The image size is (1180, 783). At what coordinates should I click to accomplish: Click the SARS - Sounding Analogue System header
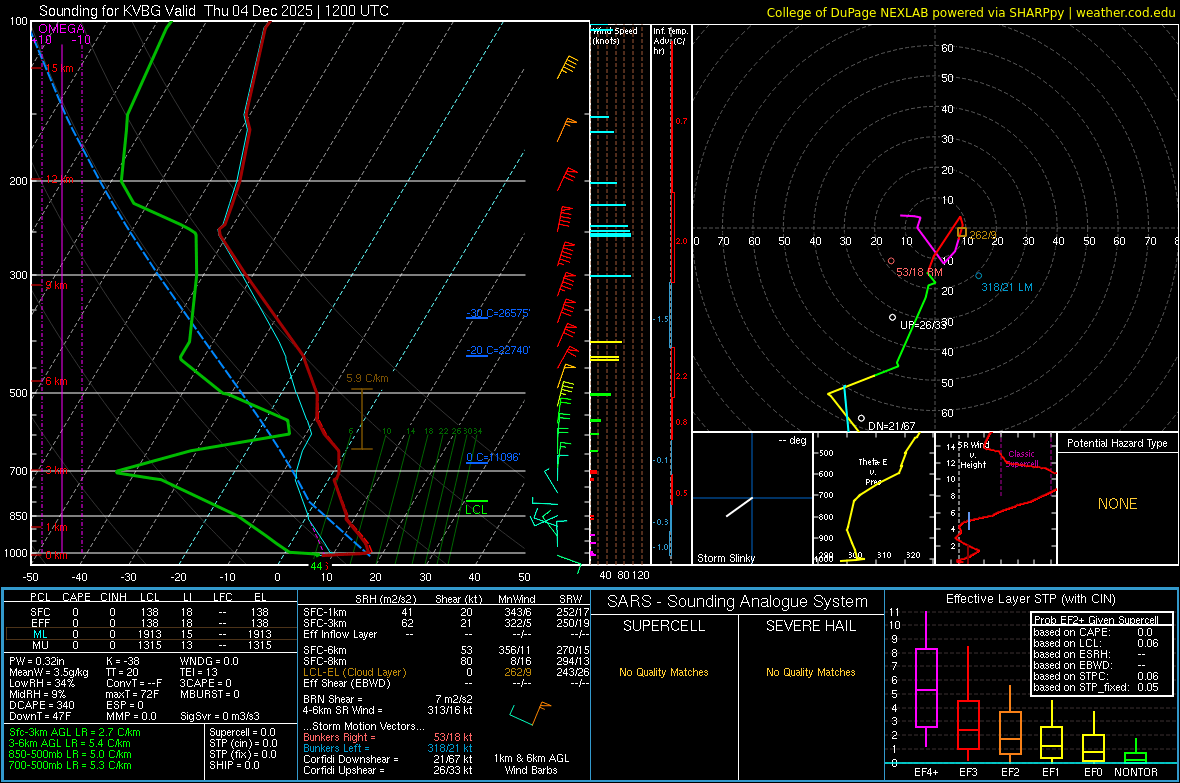[x=738, y=601]
